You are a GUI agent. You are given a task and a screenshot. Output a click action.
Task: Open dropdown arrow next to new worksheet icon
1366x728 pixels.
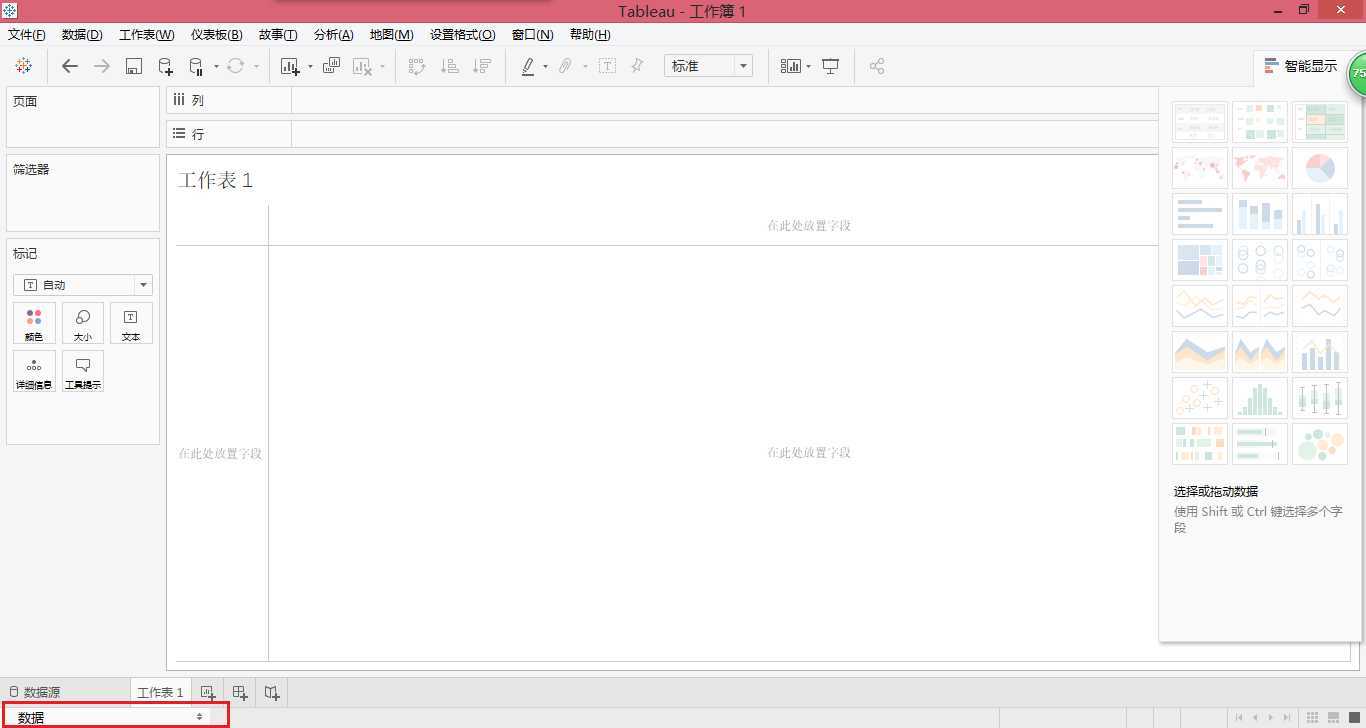[310, 67]
